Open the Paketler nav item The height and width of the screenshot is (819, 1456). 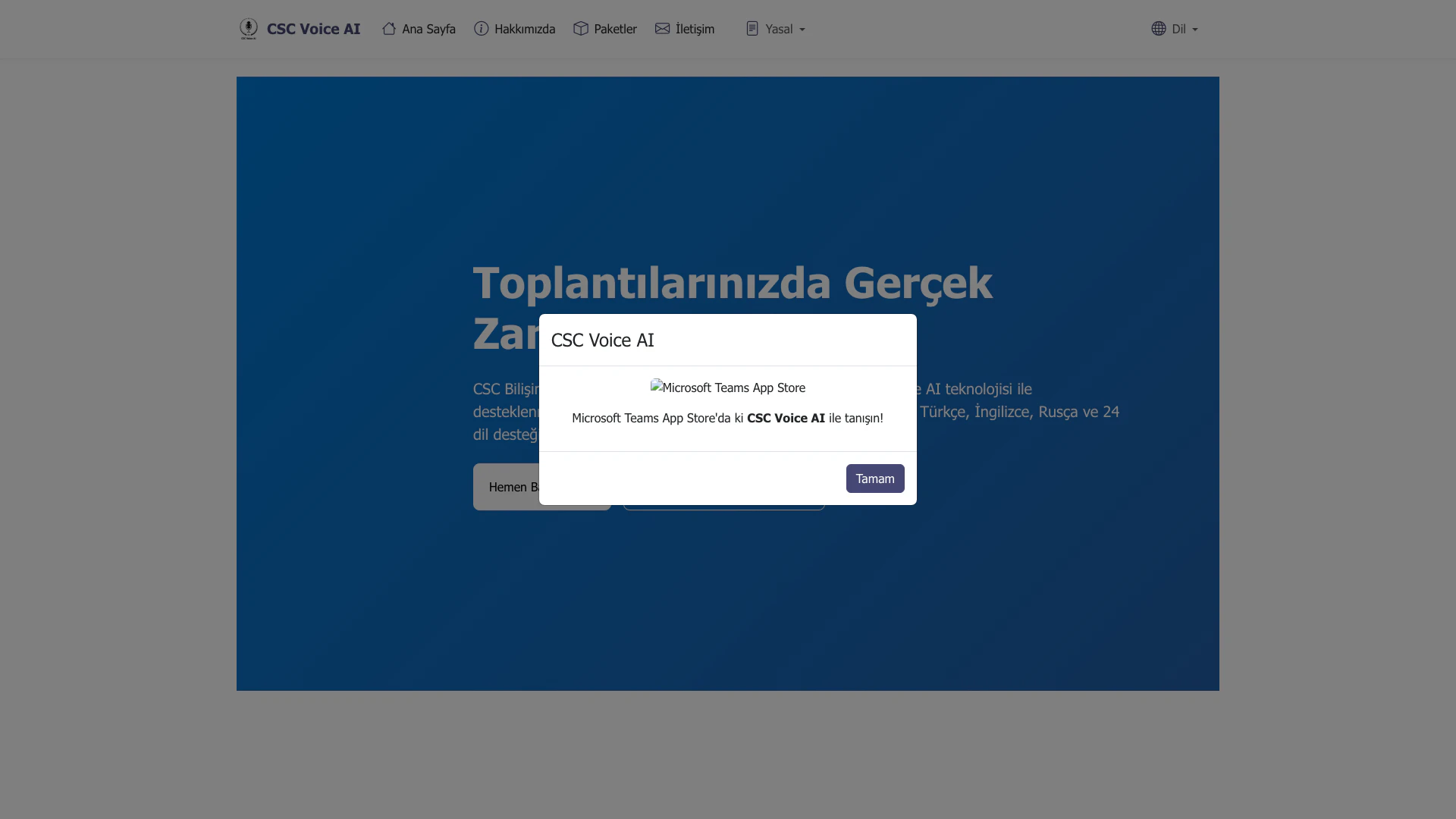pyautogui.click(x=615, y=29)
